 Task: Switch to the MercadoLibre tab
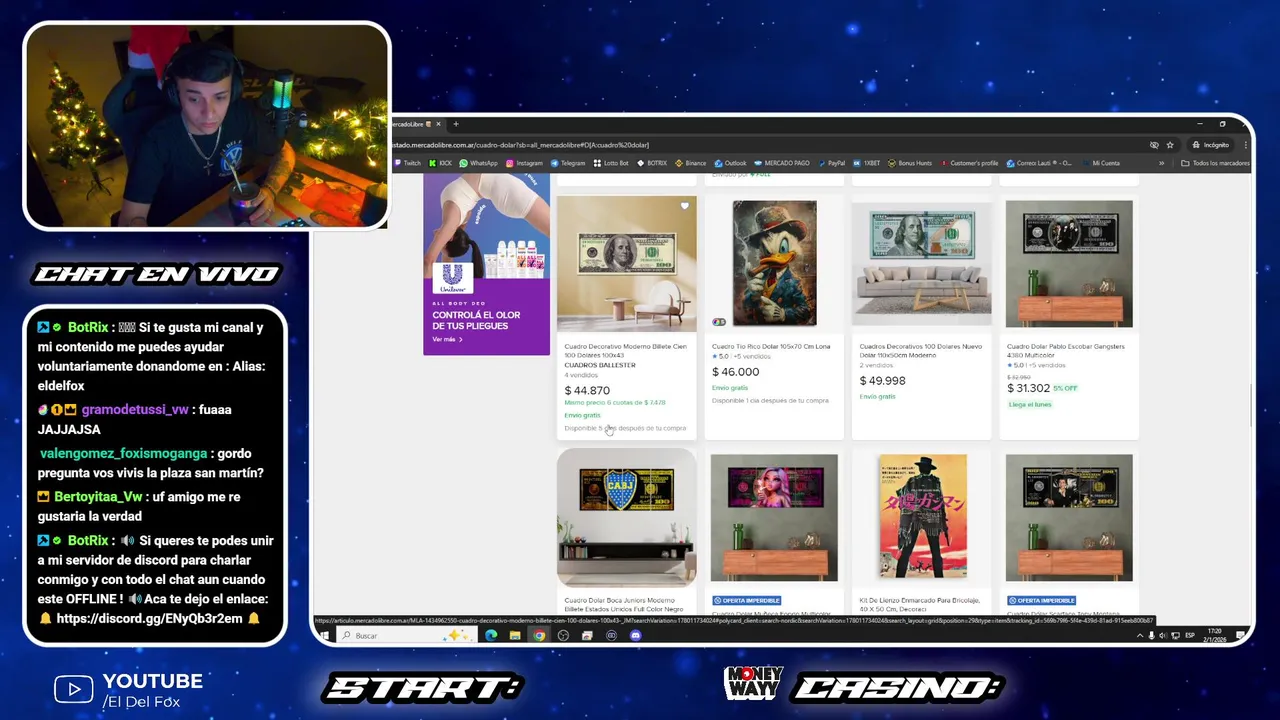click(x=415, y=124)
